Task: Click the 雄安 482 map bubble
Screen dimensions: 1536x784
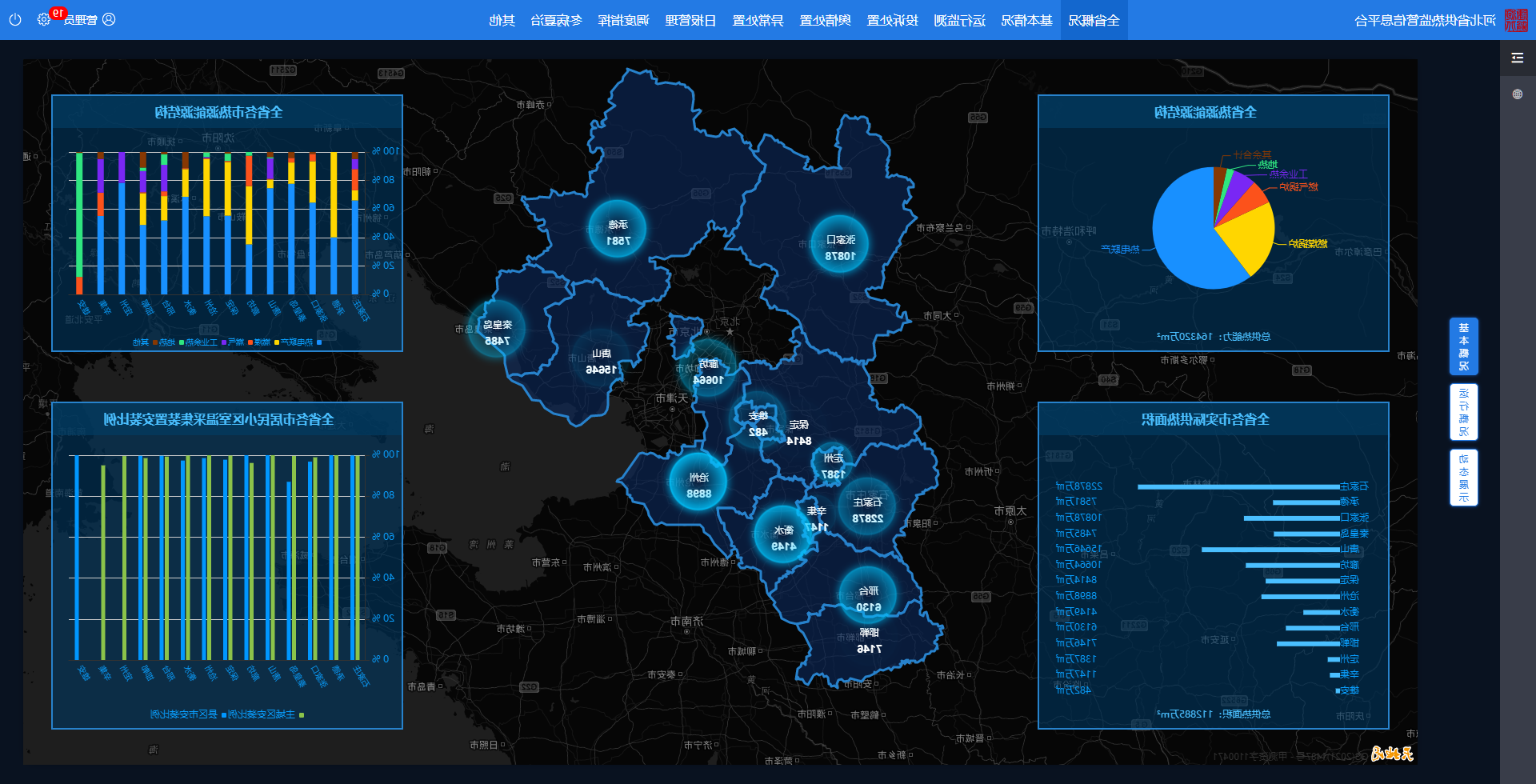Action: (758, 421)
